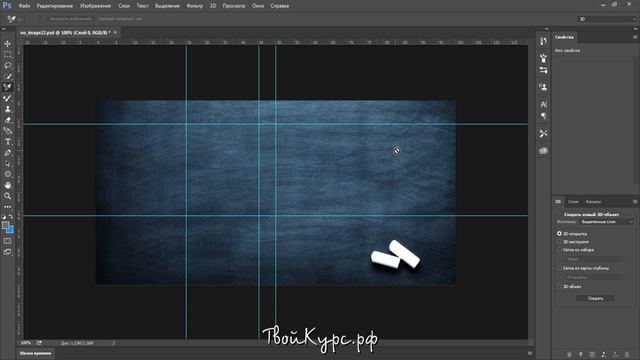Open the Adjustments sliders panel icon
This screenshot has height=360, width=640.
(x=543, y=70)
